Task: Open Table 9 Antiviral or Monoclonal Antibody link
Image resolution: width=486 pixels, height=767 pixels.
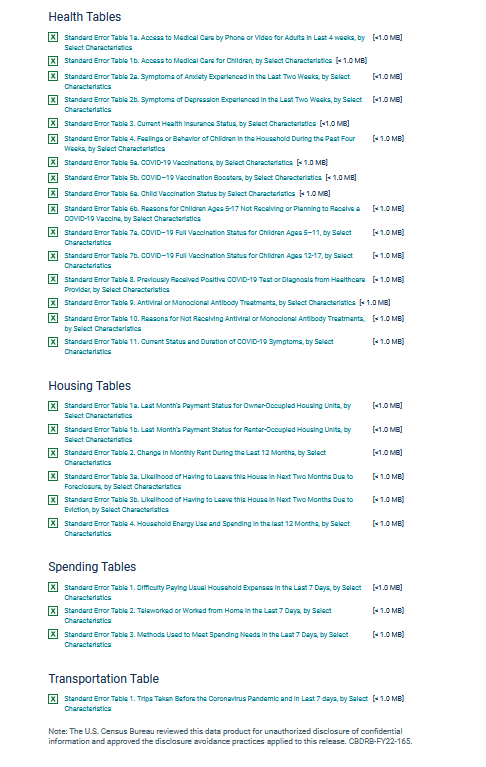Action: (210, 303)
